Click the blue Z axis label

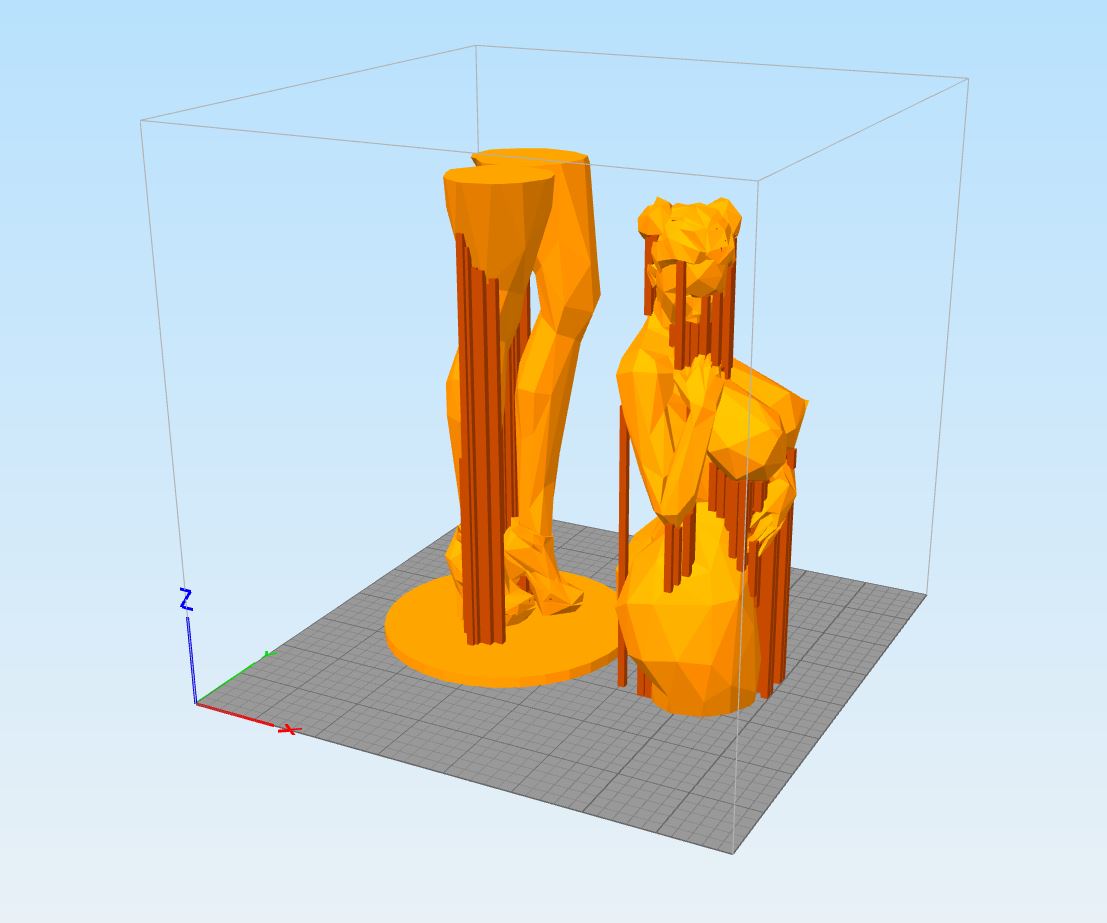click(186, 600)
